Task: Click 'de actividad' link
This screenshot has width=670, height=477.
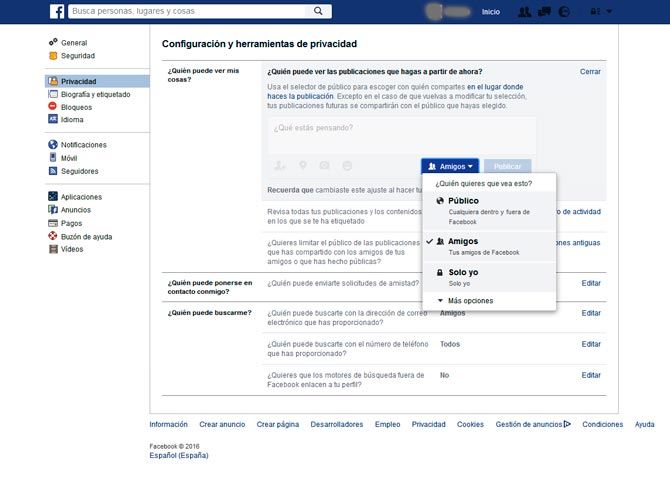Action: pyautogui.click(x=581, y=212)
